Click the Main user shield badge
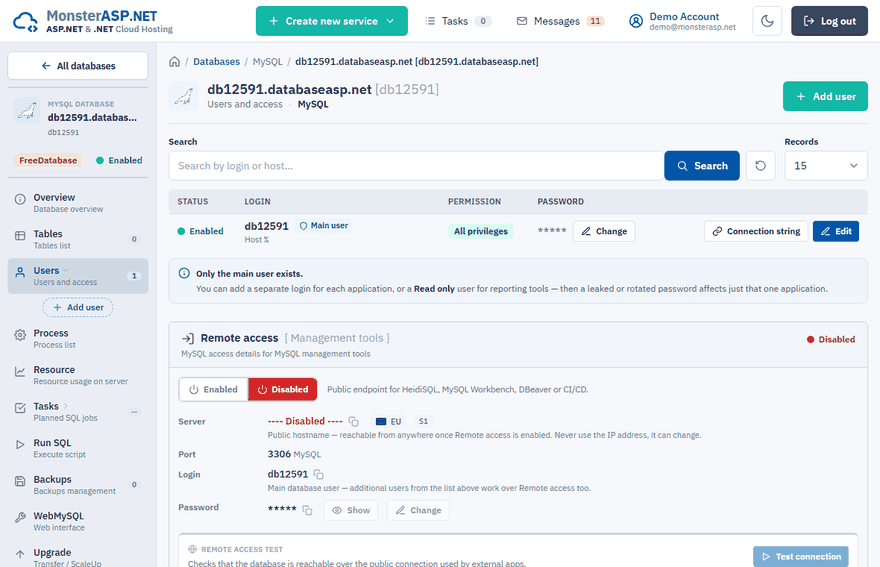 [x=324, y=226]
